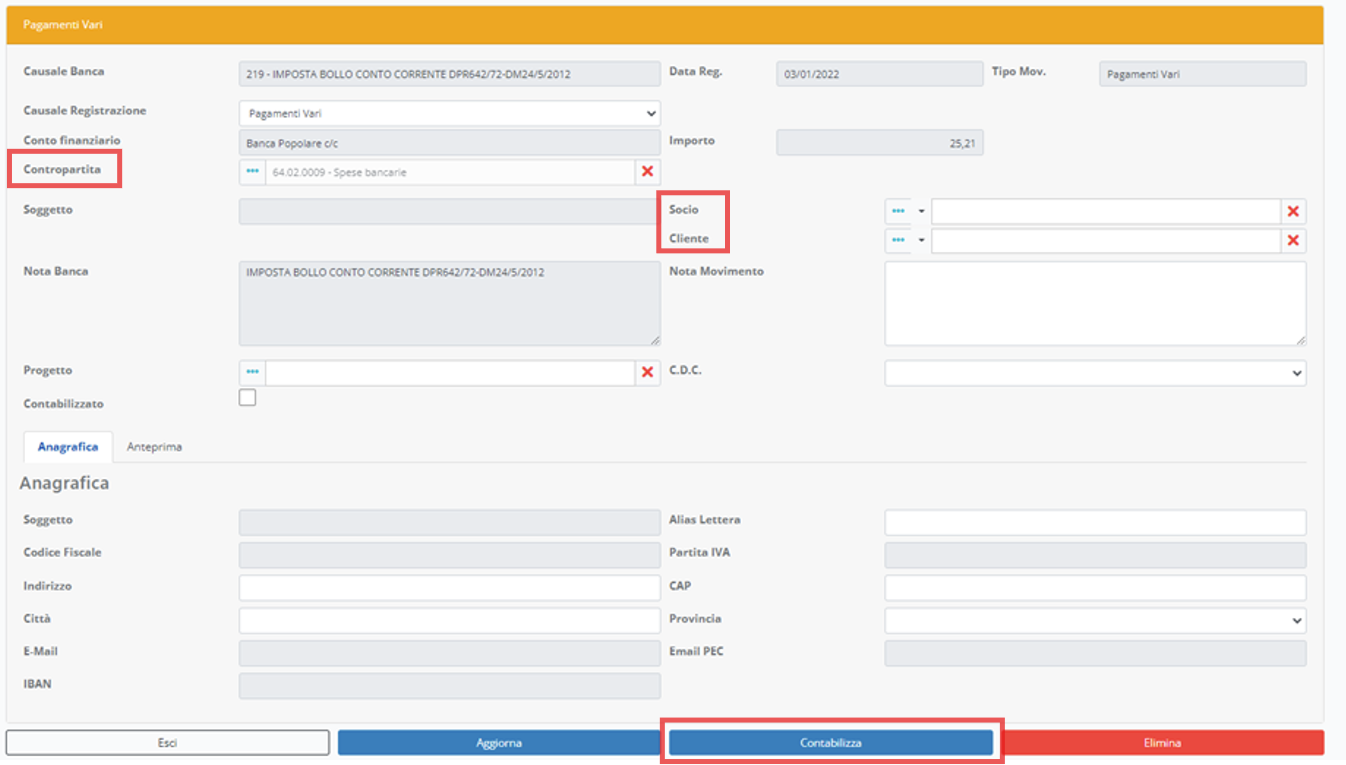The width and height of the screenshot is (1346, 765).
Task: Click the red Elimina button
Action: [1162, 743]
